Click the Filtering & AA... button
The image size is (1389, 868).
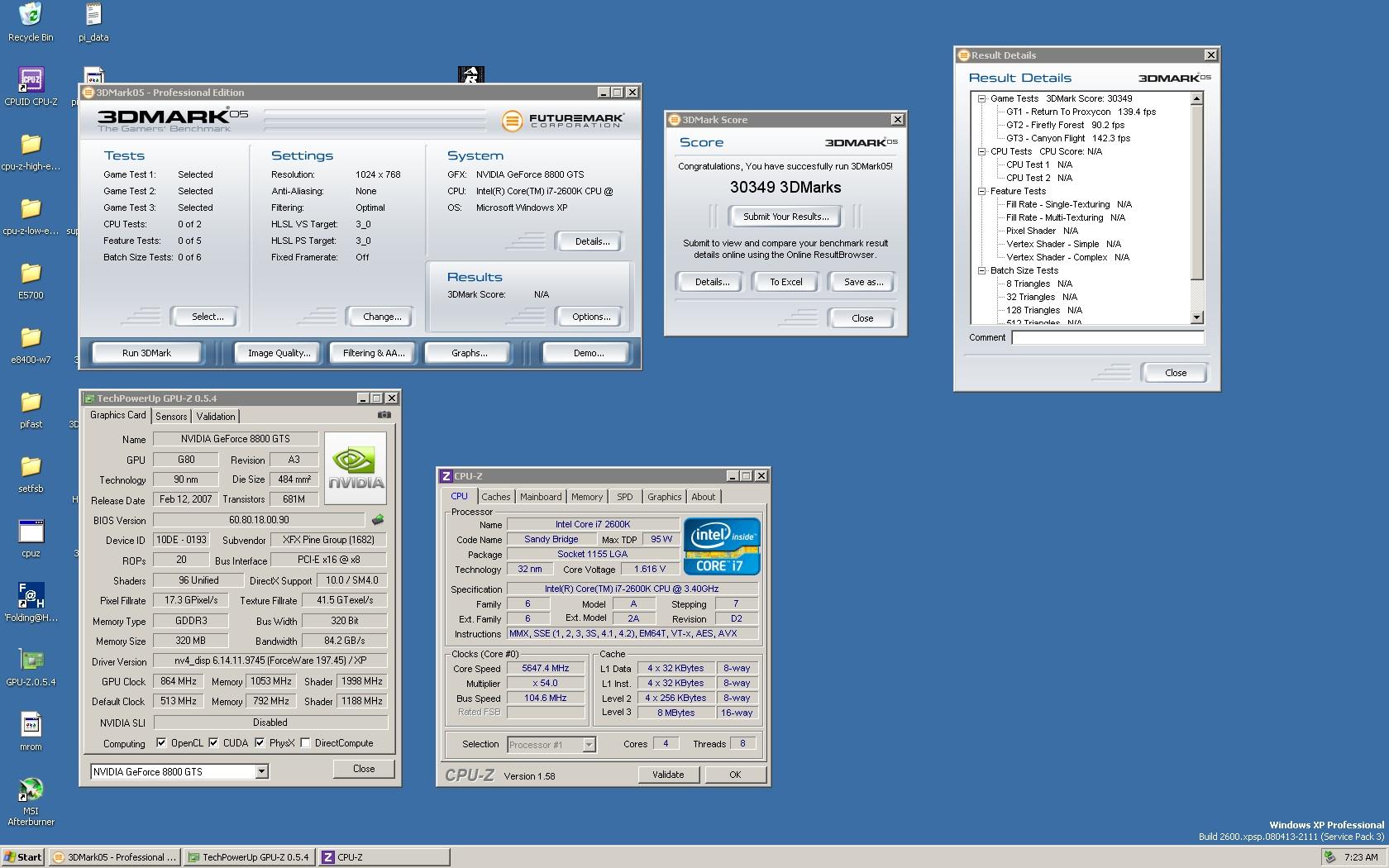point(374,353)
